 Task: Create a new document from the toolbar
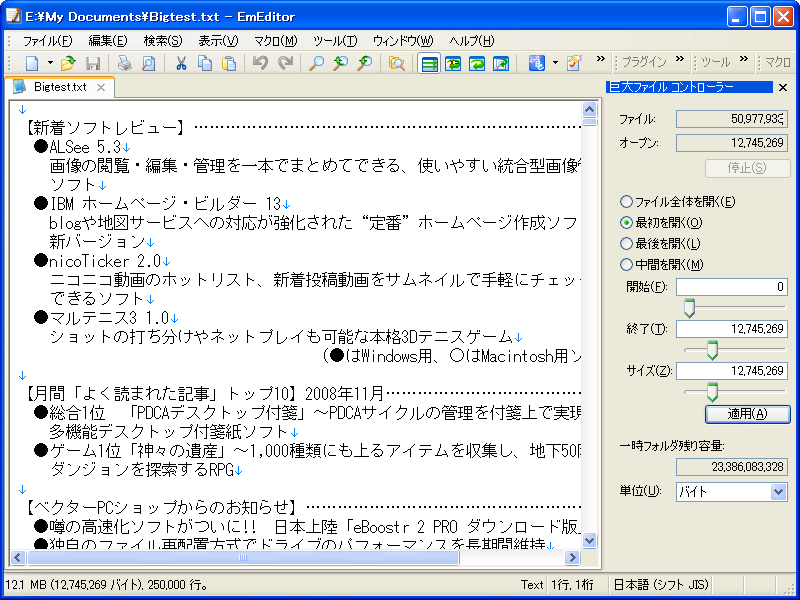tap(32, 63)
